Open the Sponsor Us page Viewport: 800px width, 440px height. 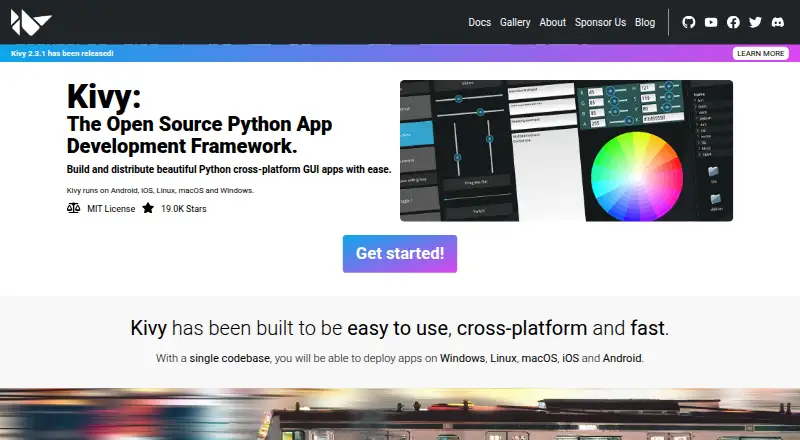coord(600,22)
